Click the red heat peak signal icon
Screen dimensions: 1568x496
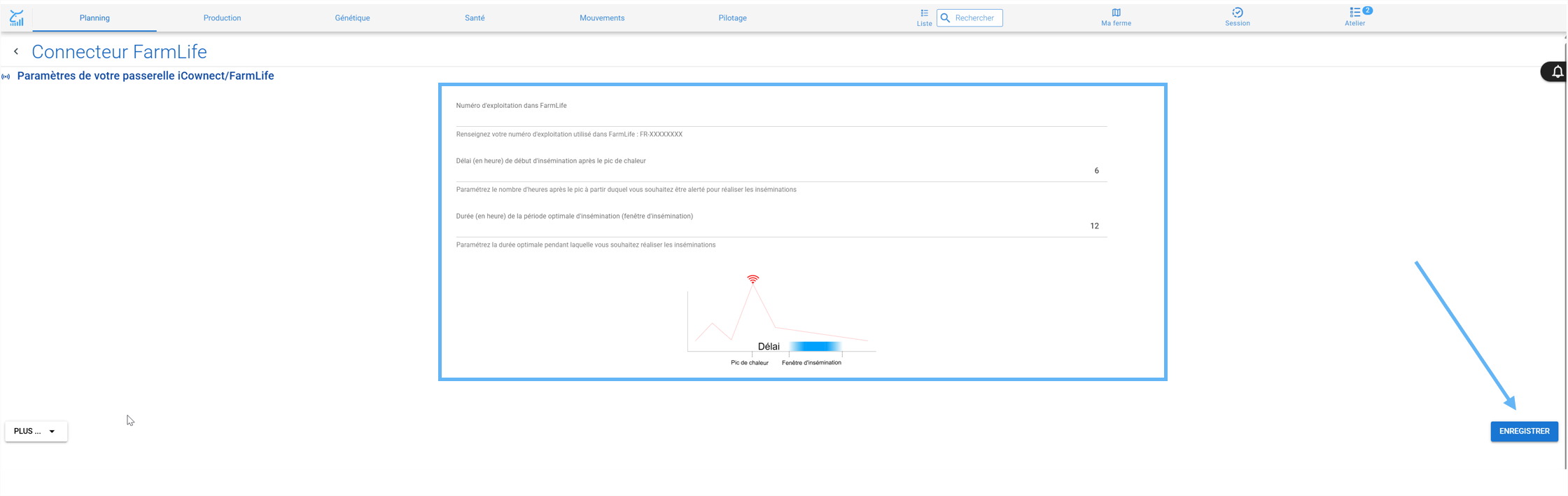752,279
